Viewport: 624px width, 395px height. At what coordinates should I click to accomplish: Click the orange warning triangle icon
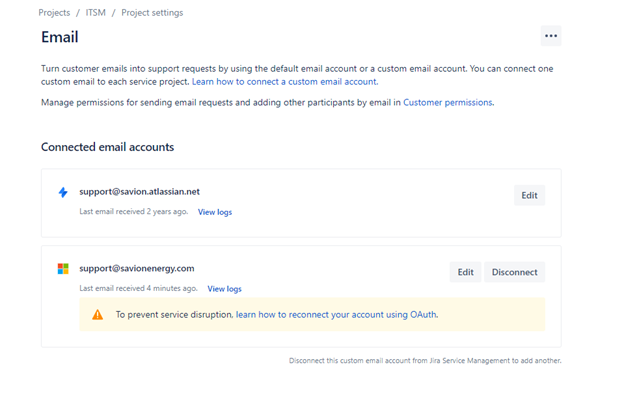(98, 315)
